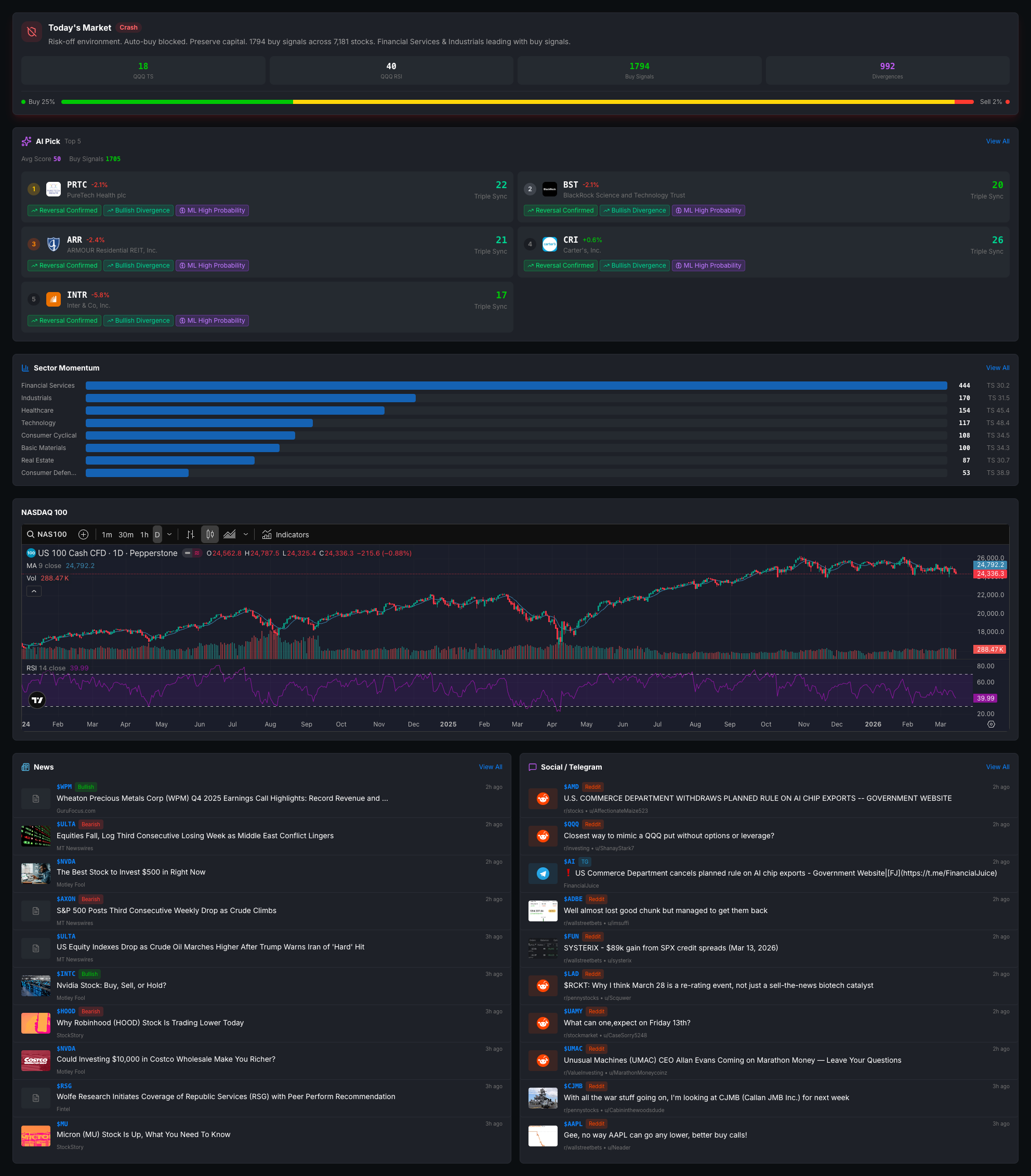Screen dimensions: 1031x1176
Task: Toggle the candlestick chart type
Action: click(209, 534)
